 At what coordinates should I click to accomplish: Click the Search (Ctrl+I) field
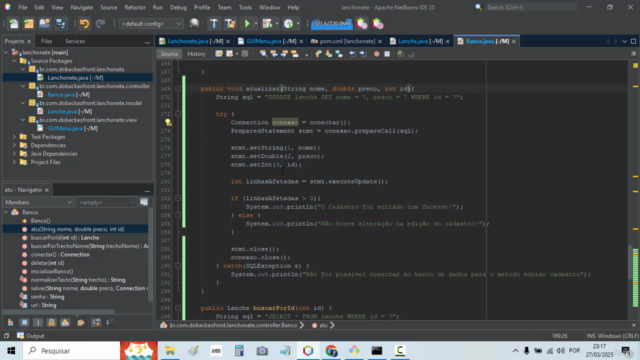click(x=531, y=7)
